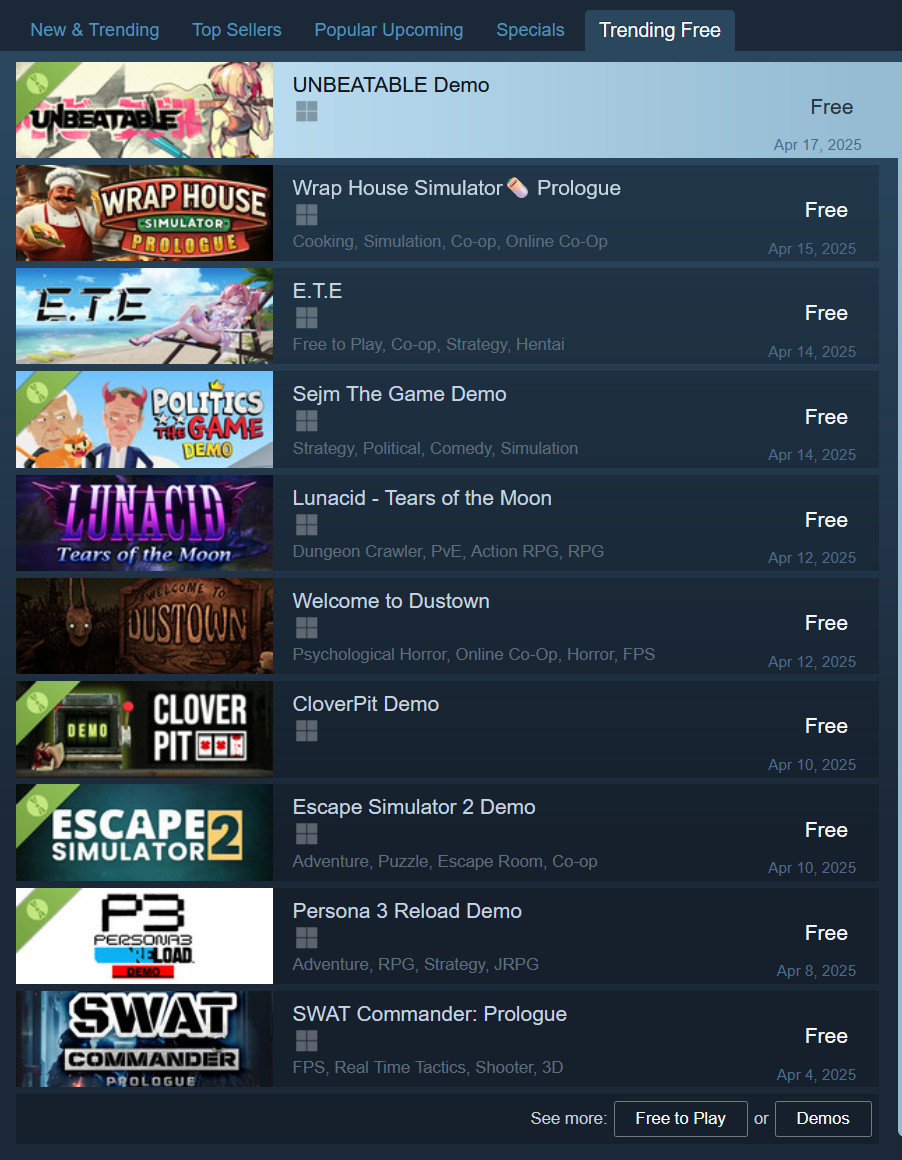Click Windows platform icon under UNBEATABLE Demo
This screenshot has height=1160, width=902.
(x=306, y=112)
